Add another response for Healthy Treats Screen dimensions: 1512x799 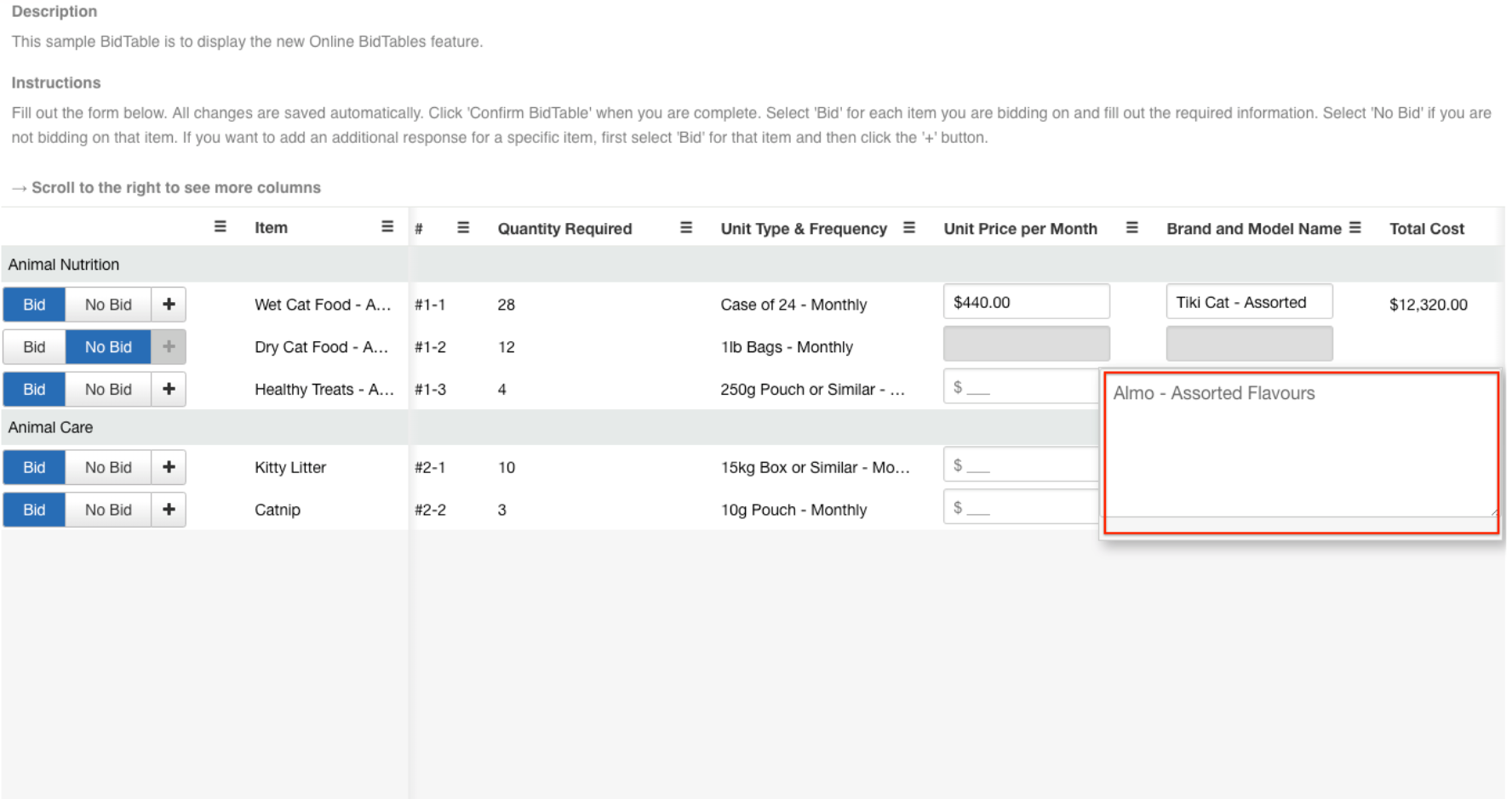coord(169,390)
